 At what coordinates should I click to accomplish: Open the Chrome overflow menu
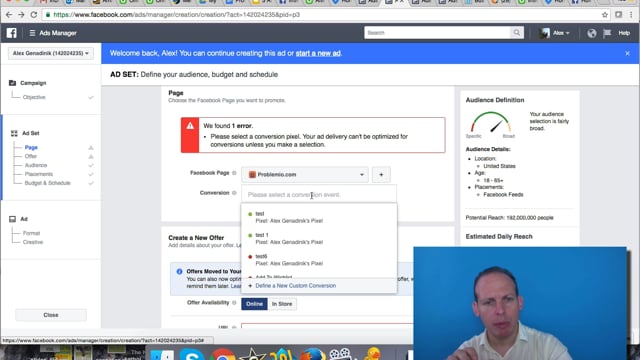click(631, 15)
